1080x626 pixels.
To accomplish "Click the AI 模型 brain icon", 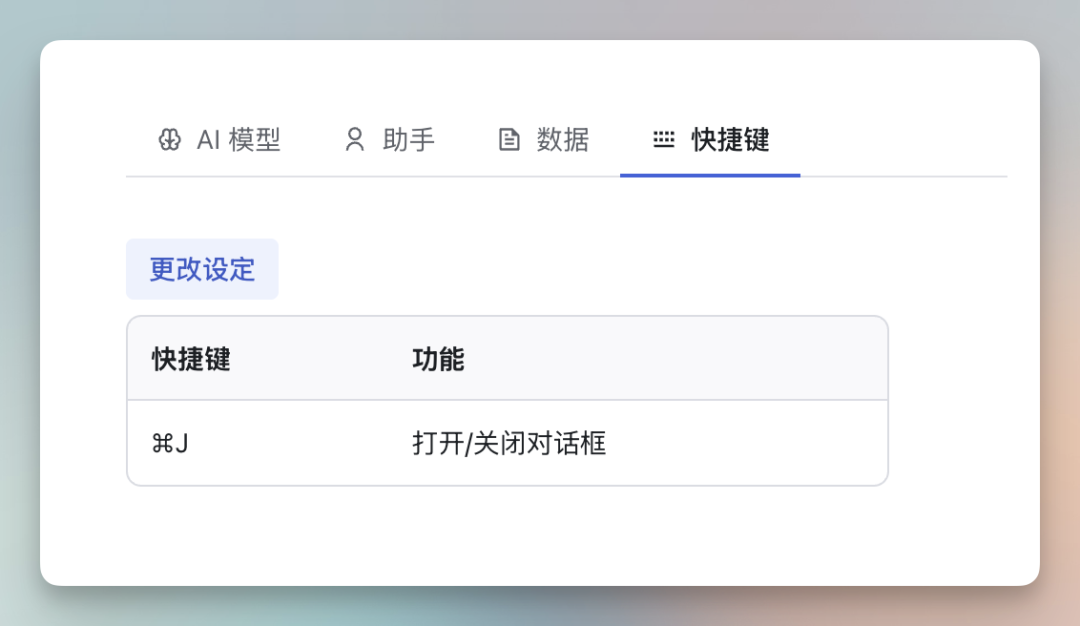I will (x=170, y=140).
